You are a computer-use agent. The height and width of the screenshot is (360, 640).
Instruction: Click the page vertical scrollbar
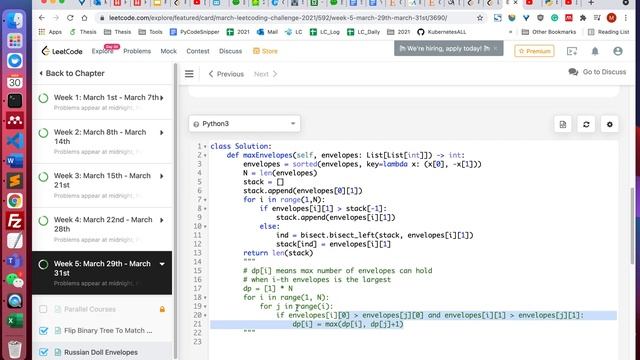click(632, 225)
